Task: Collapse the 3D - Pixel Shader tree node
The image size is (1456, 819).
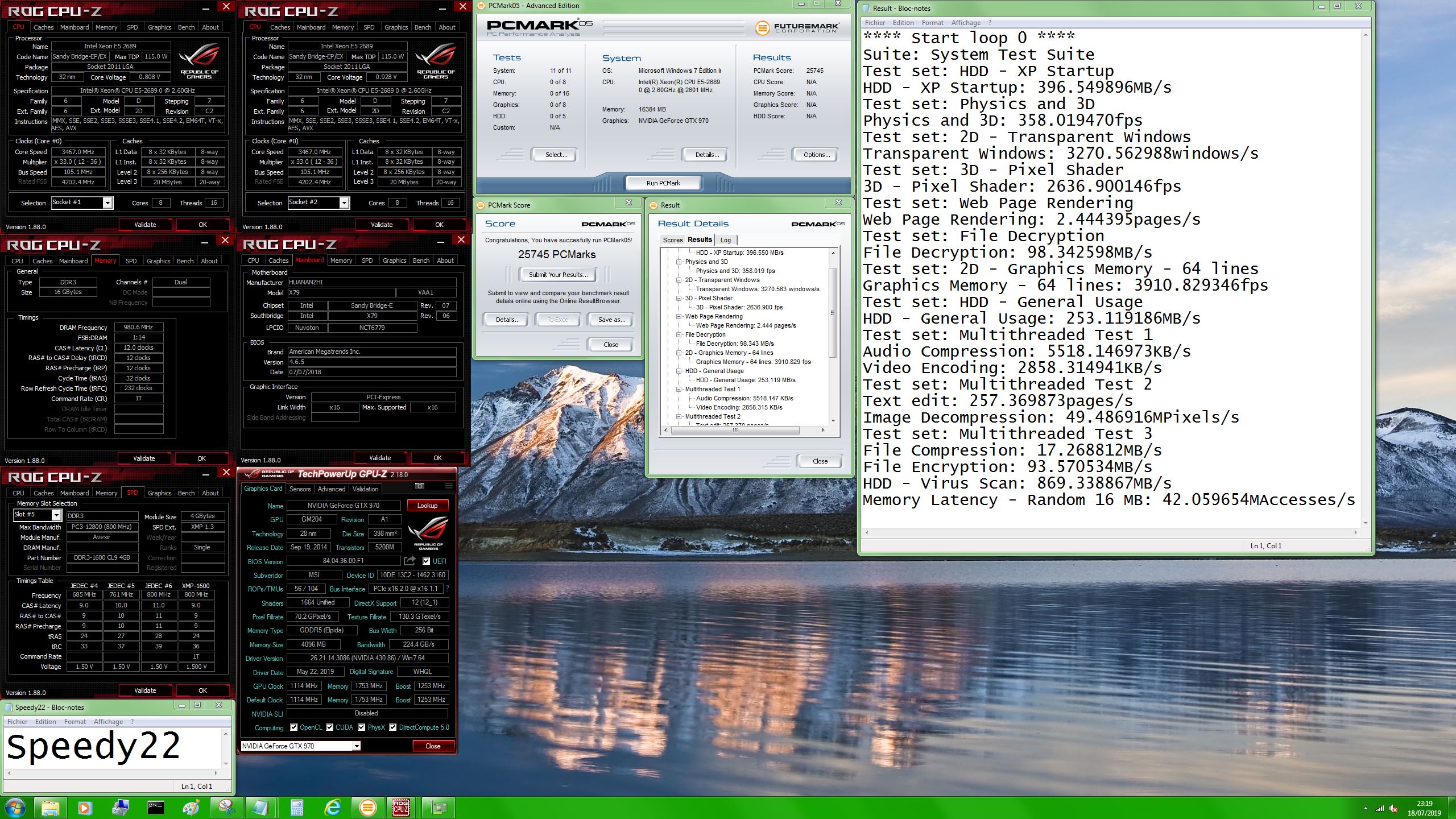Action: click(x=679, y=298)
